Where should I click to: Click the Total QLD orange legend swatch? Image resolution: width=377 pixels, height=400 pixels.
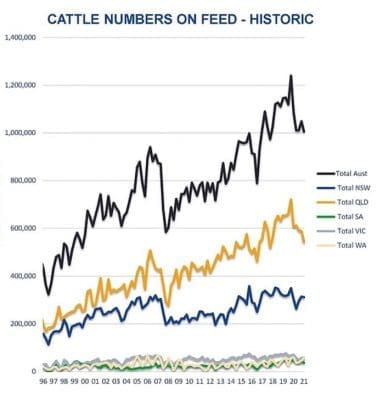click(x=325, y=202)
